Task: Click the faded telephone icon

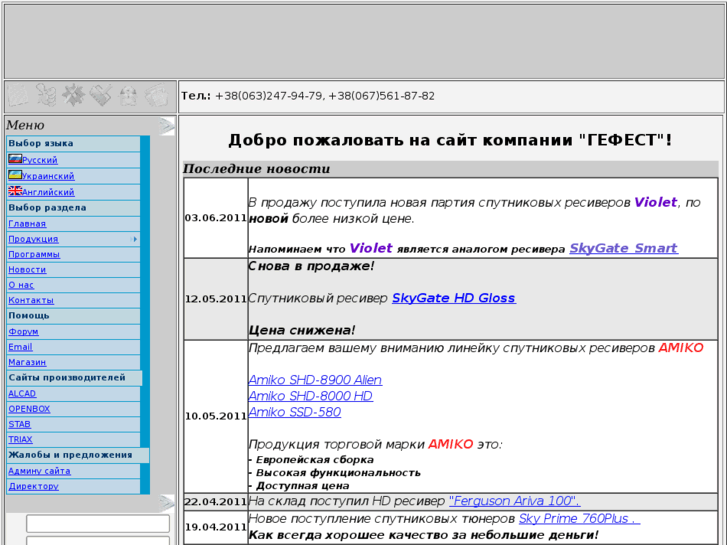Action: [157, 95]
